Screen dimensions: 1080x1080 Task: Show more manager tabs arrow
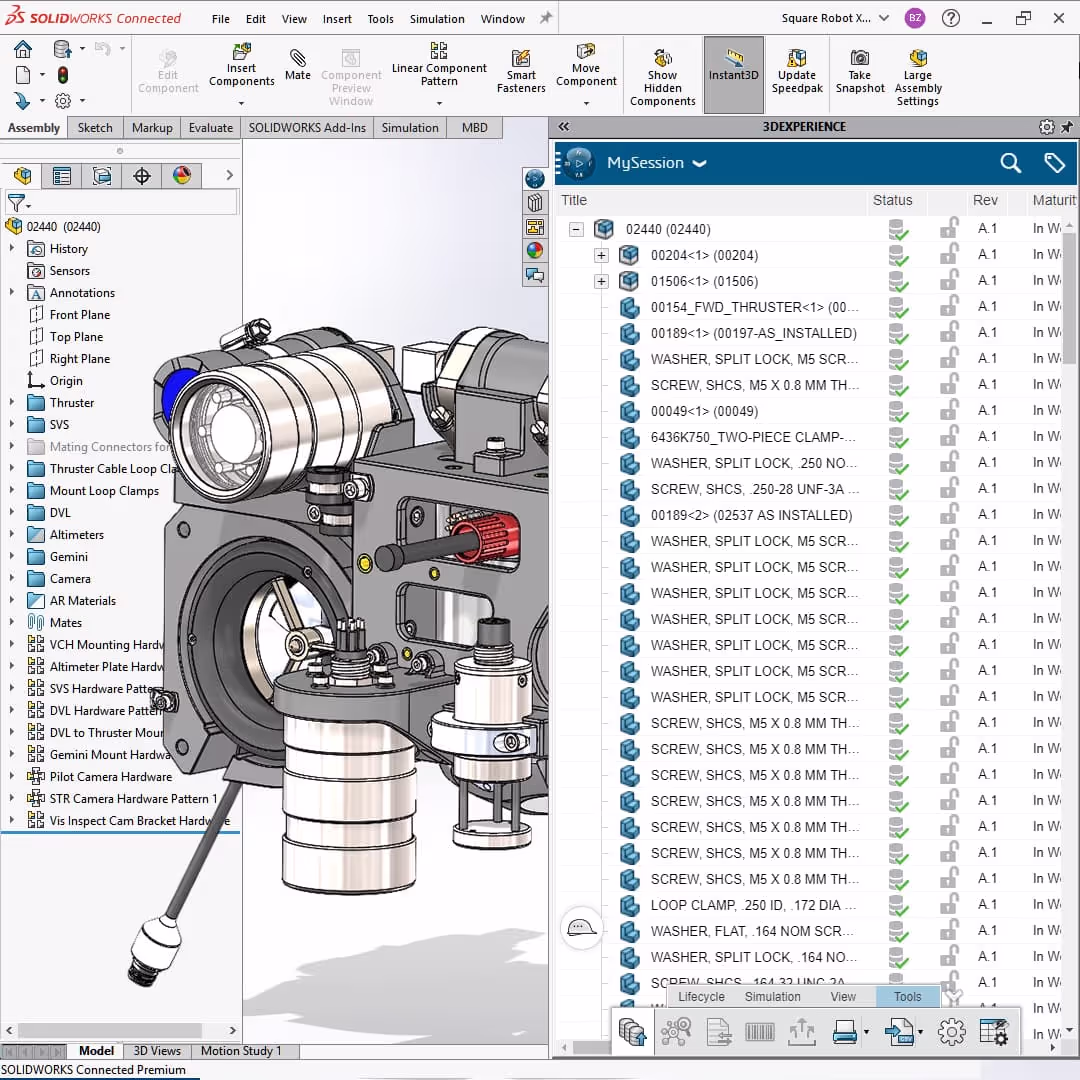point(229,176)
